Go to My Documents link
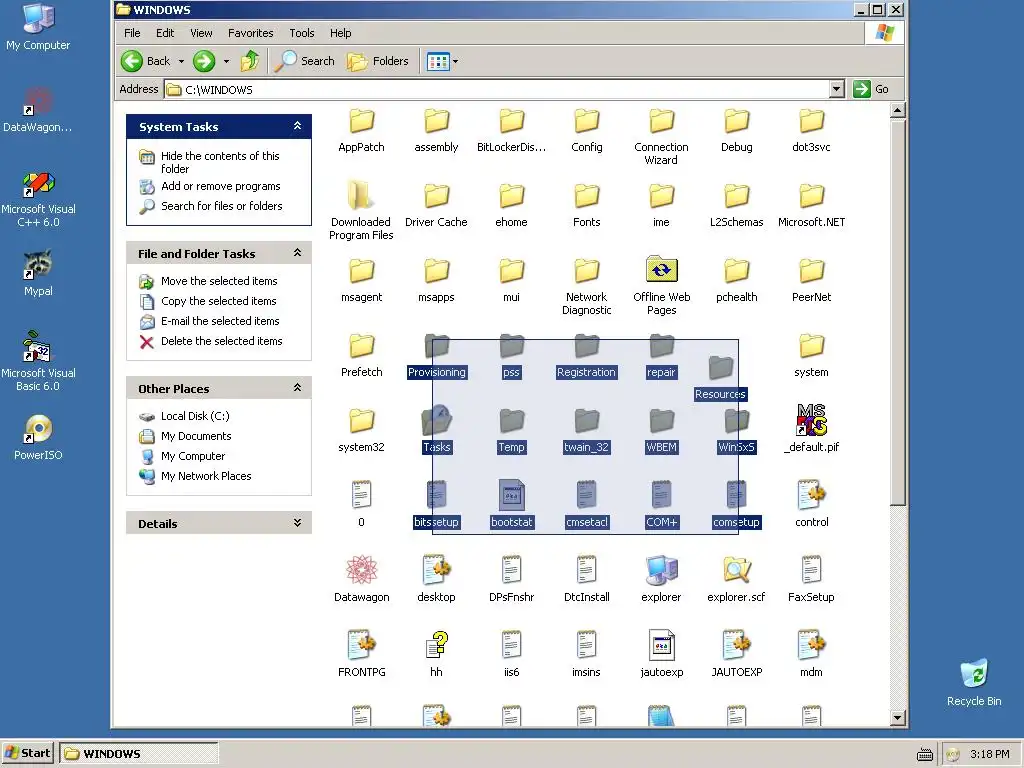 [196, 436]
